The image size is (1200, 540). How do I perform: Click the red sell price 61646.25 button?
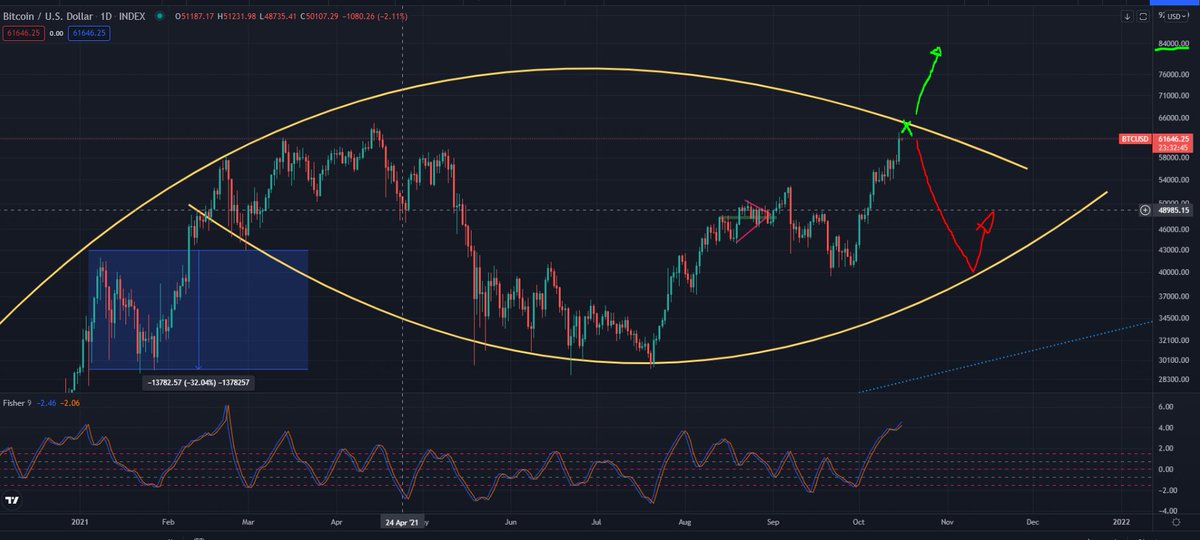tap(23, 33)
